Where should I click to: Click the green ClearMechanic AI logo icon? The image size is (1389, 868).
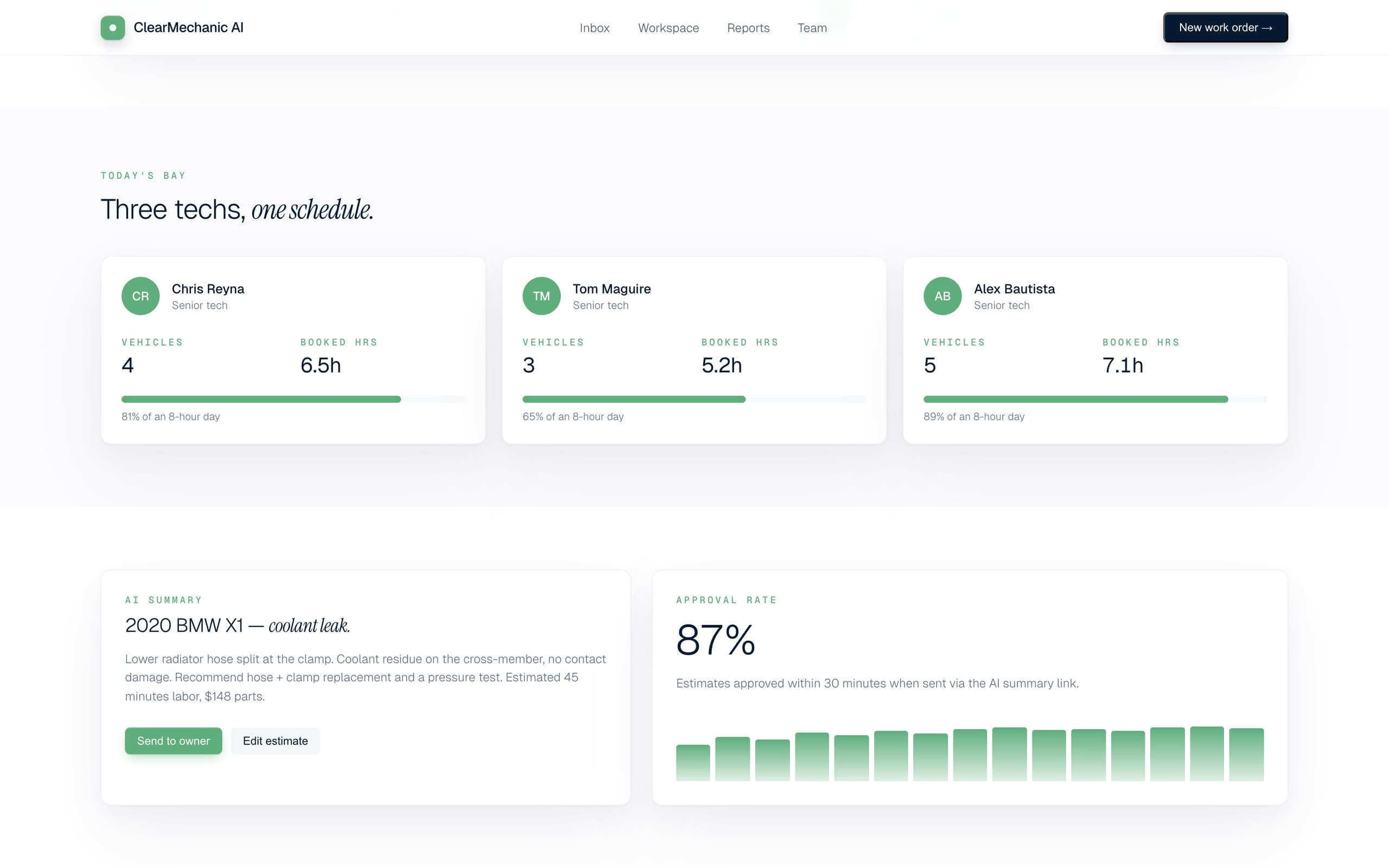pos(112,28)
